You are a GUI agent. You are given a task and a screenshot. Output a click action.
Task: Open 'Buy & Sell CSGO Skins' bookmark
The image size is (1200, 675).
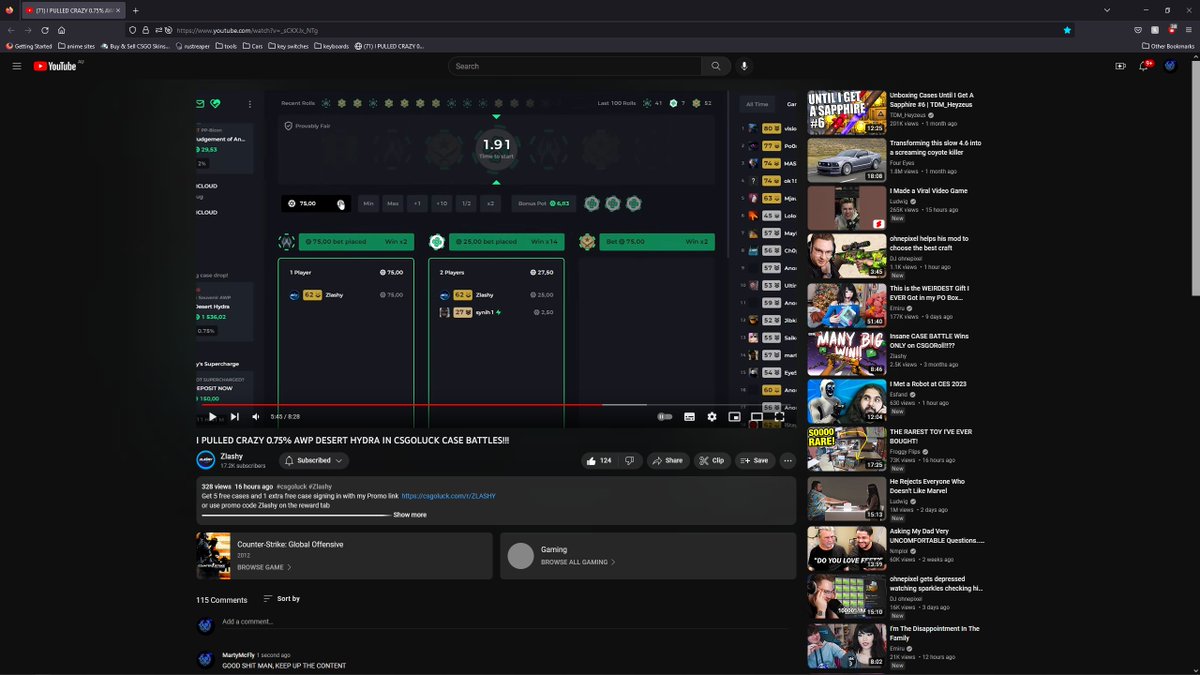point(135,46)
